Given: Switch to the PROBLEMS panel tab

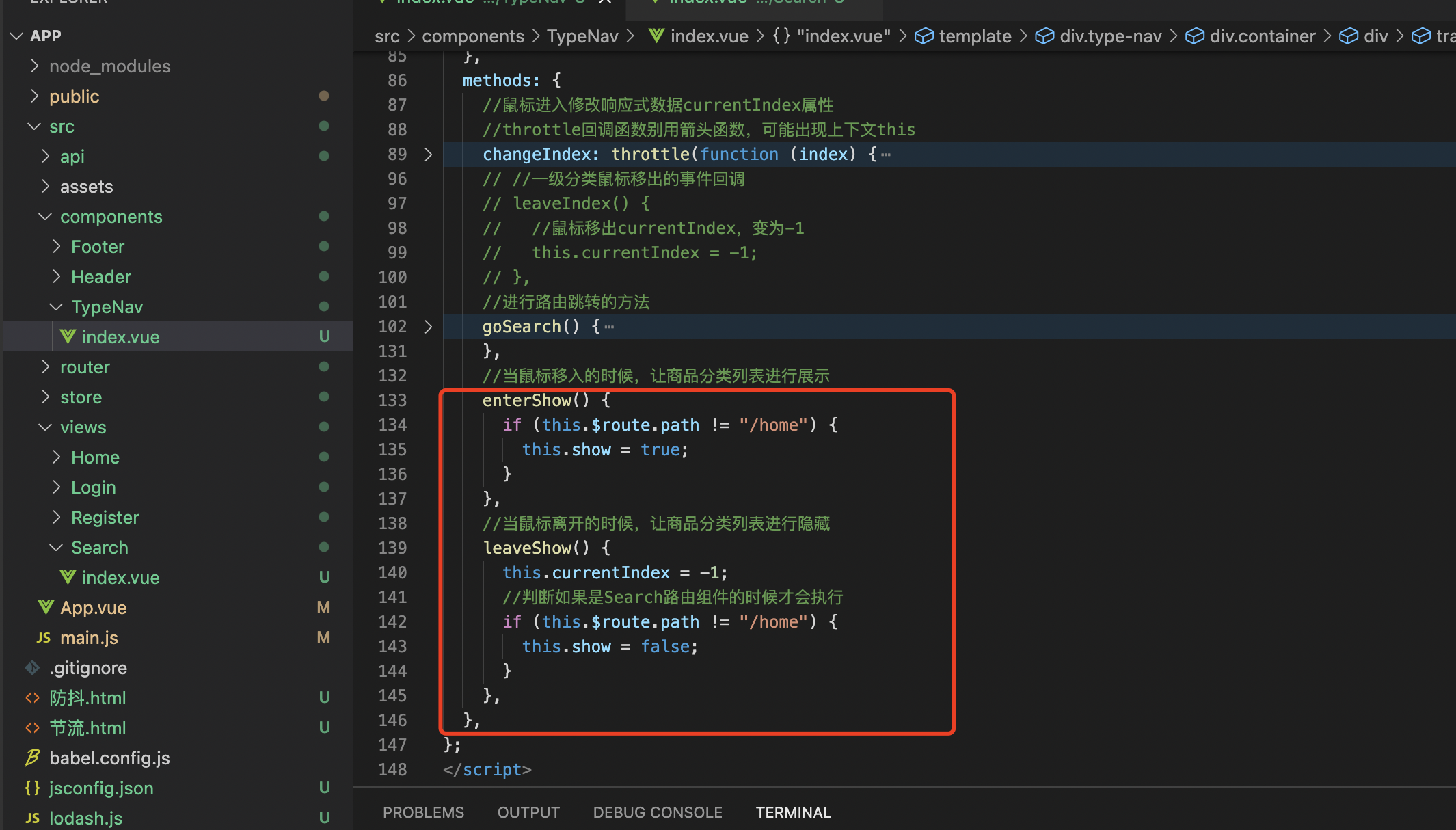Looking at the screenshot, I should pyautogui.click(x=423, y=812).
